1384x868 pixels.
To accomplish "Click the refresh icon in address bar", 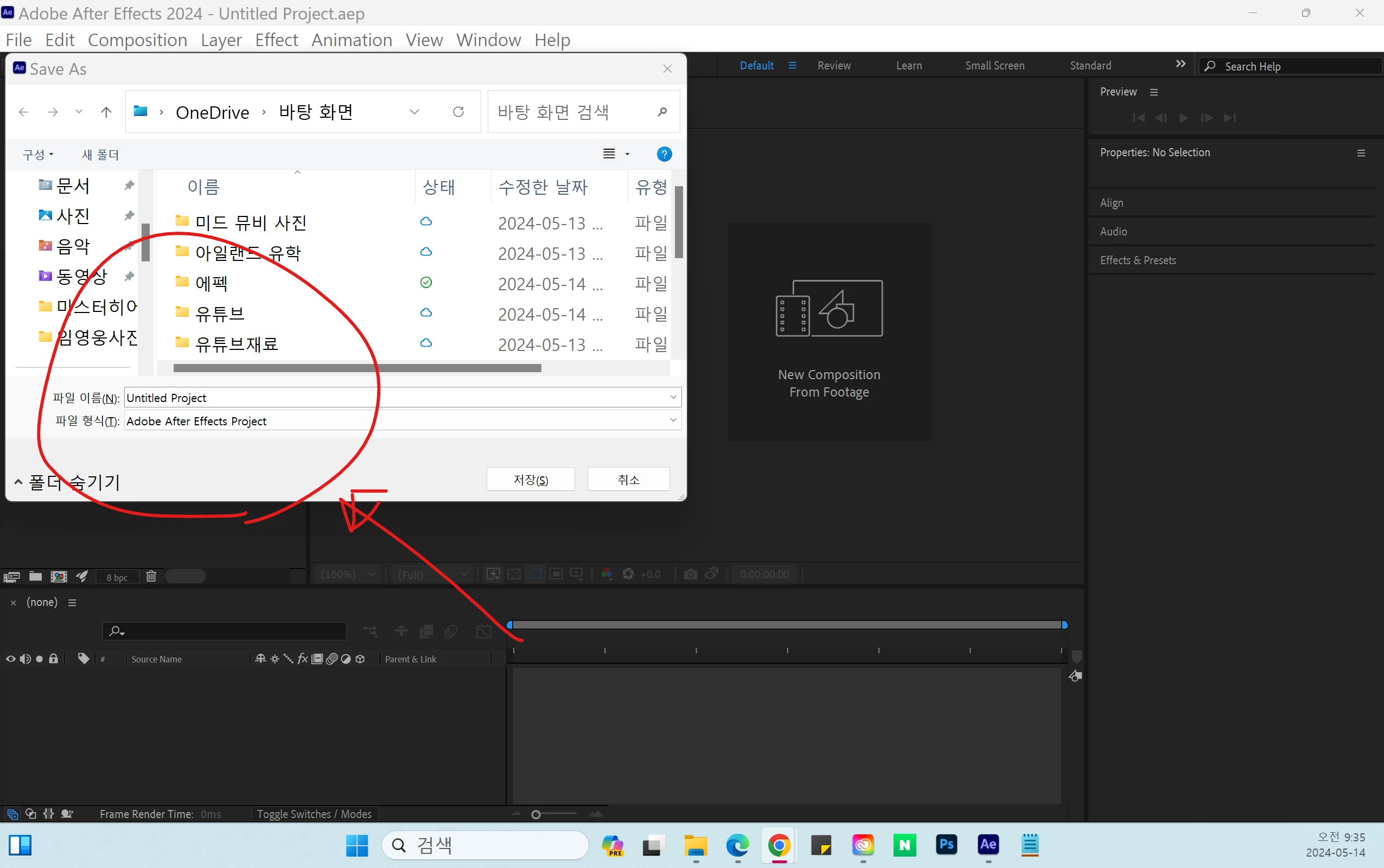I will click(458, 111).
